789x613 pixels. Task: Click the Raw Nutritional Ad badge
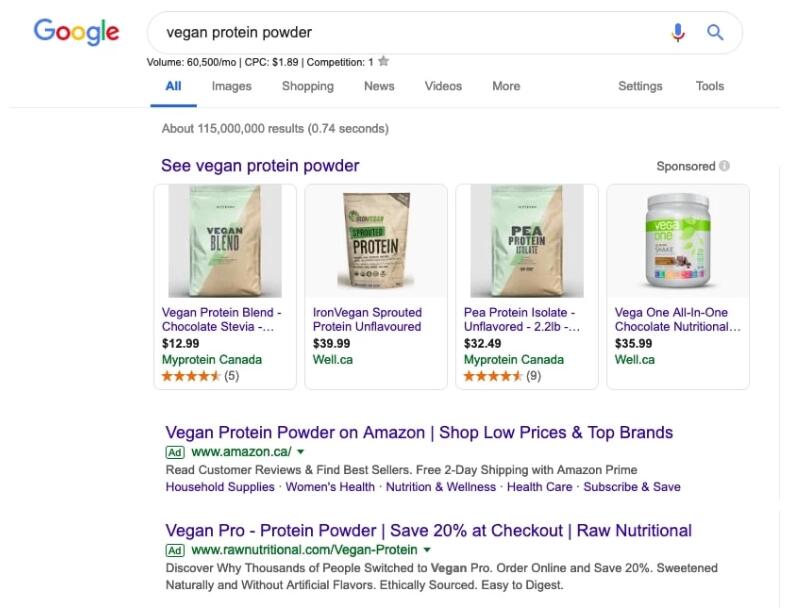[175, 550]
